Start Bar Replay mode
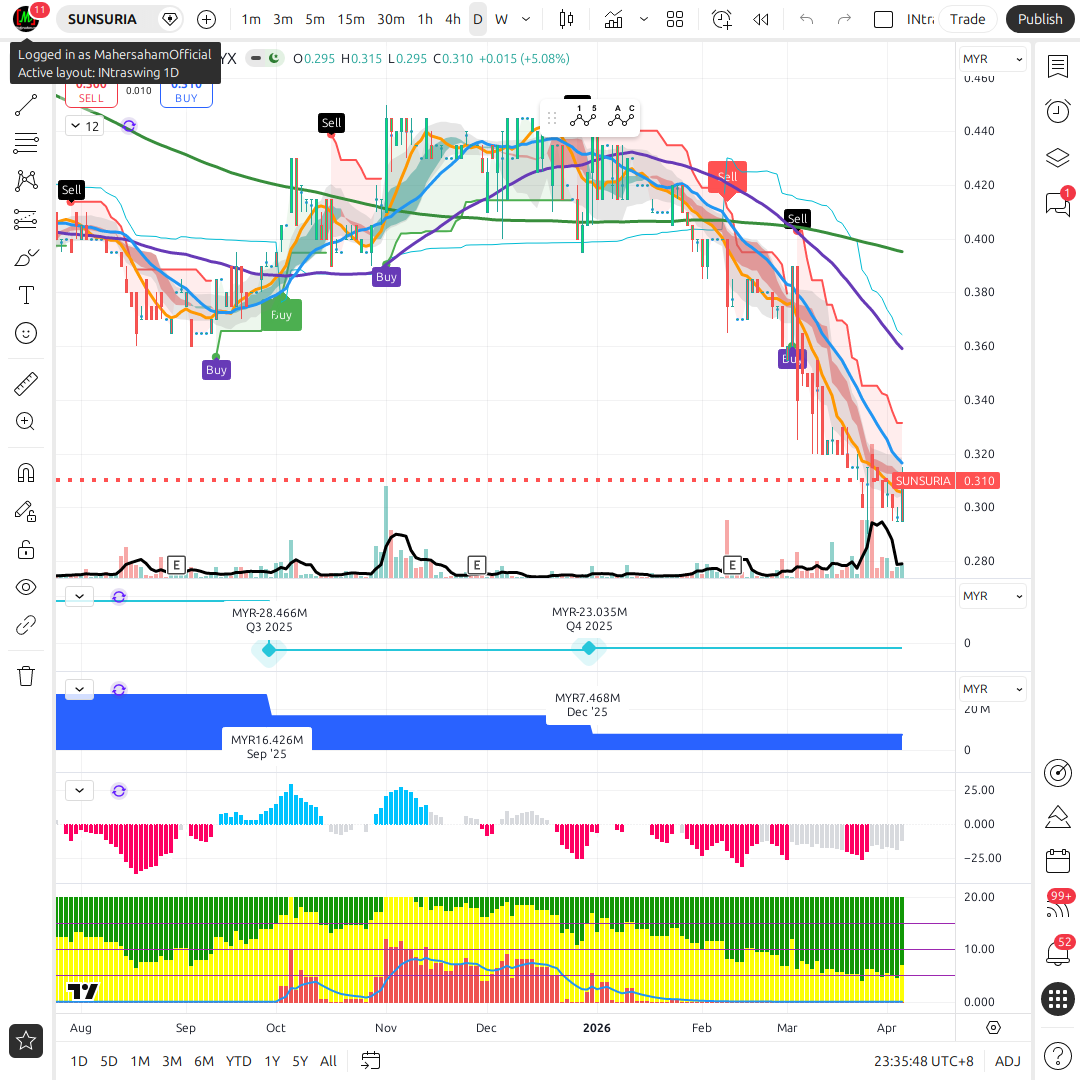This screenshot has width=1080, height=1080. [761, 19]
